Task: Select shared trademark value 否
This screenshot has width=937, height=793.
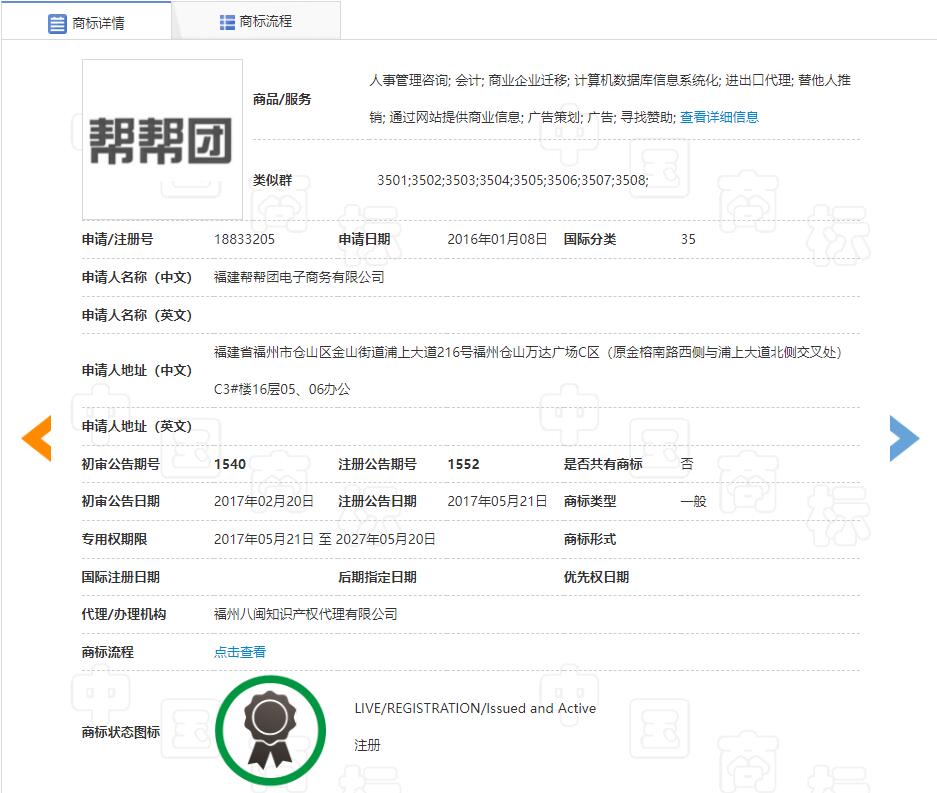Action: [687, 464]
